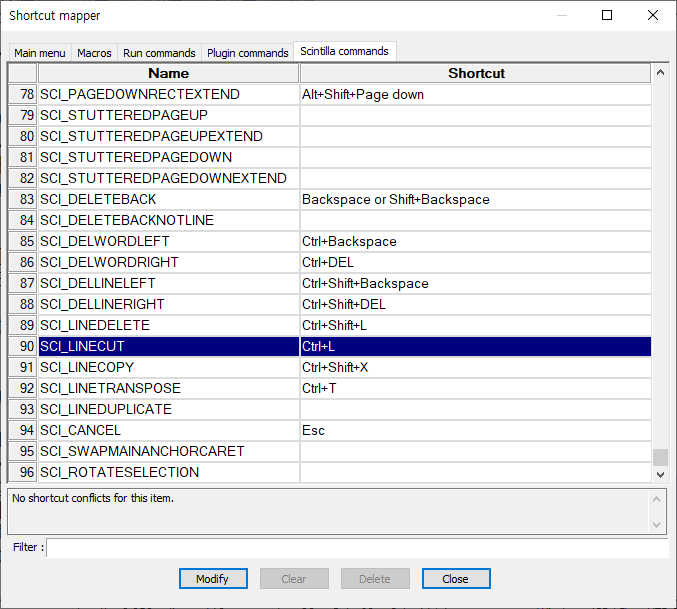Click the Name column header
This screenshot has height=609, width=677.
point(168,73)
